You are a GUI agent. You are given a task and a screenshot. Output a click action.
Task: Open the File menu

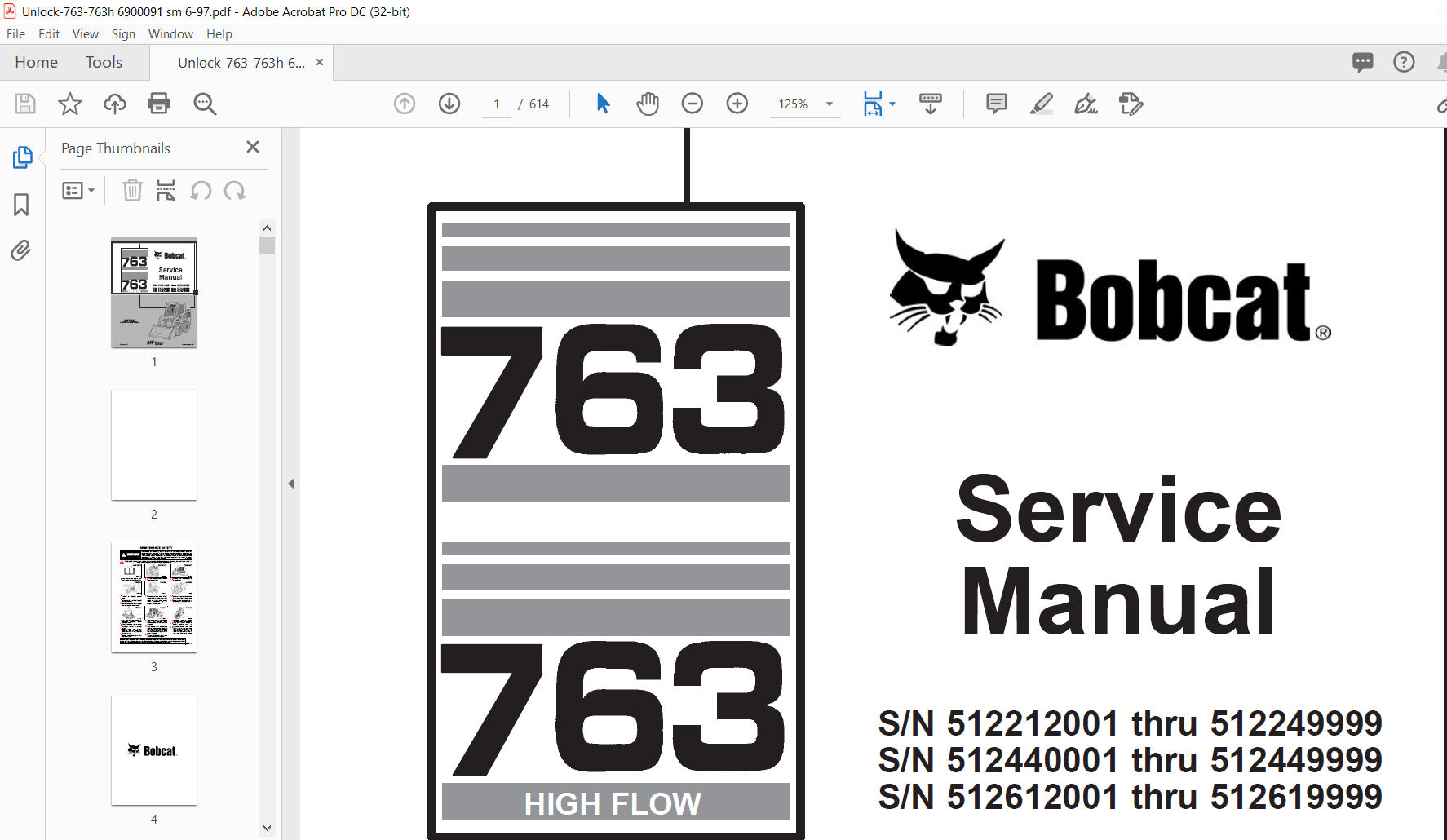point(15,34)
